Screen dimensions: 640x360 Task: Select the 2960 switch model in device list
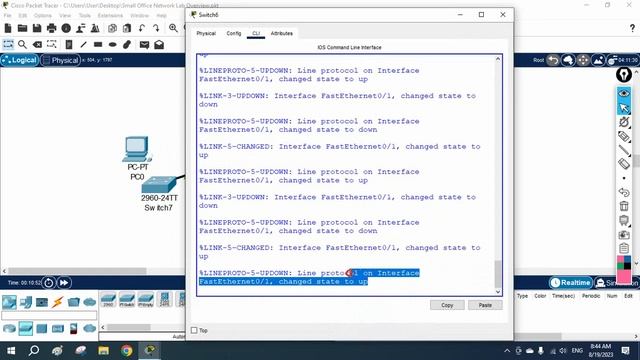[x=108, y=300]
